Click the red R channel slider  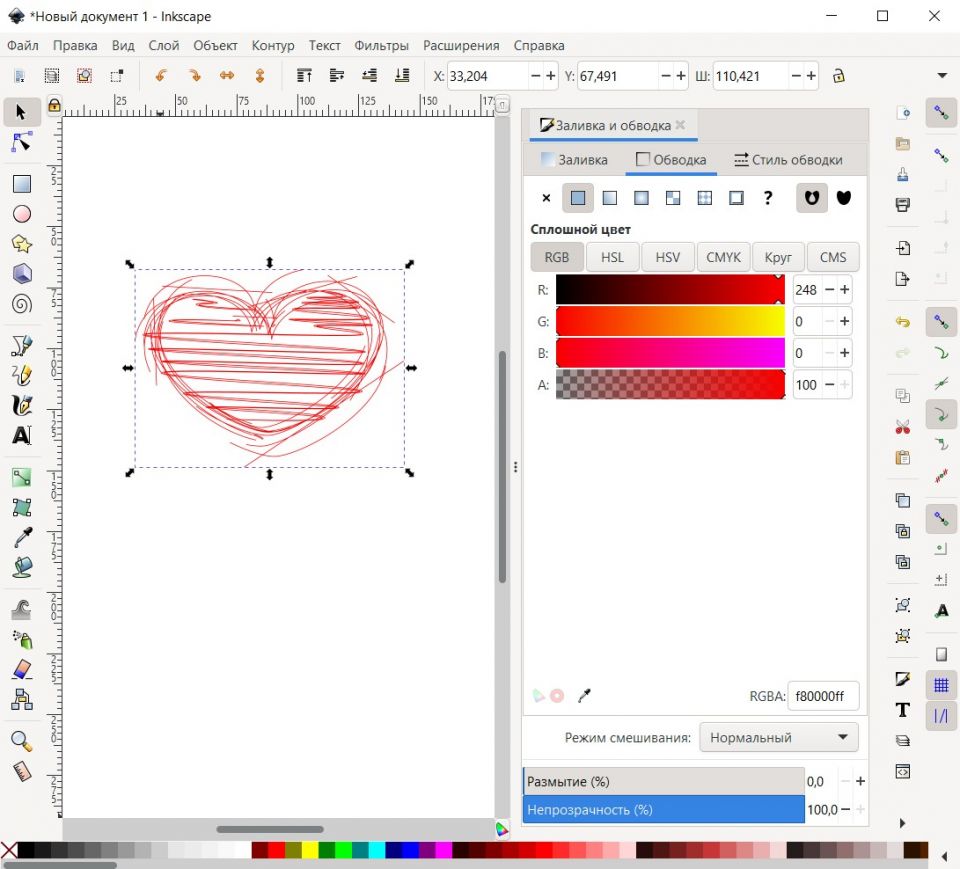tap(670, 290)
